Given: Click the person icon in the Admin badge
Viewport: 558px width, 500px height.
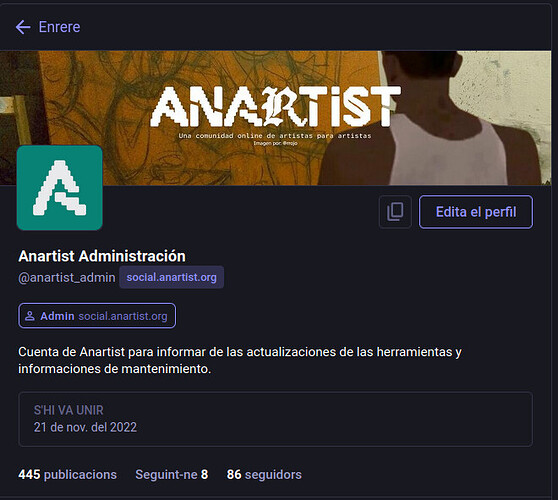Looking at the screenshot, I should 30,316.
